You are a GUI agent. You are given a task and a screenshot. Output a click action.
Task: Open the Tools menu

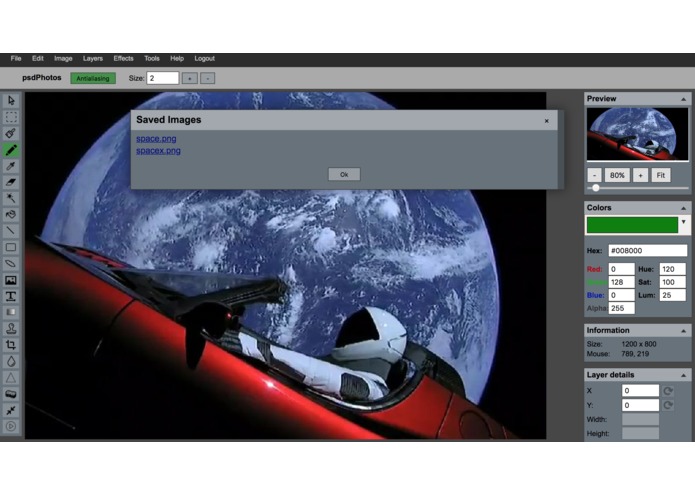pos(152,58)
